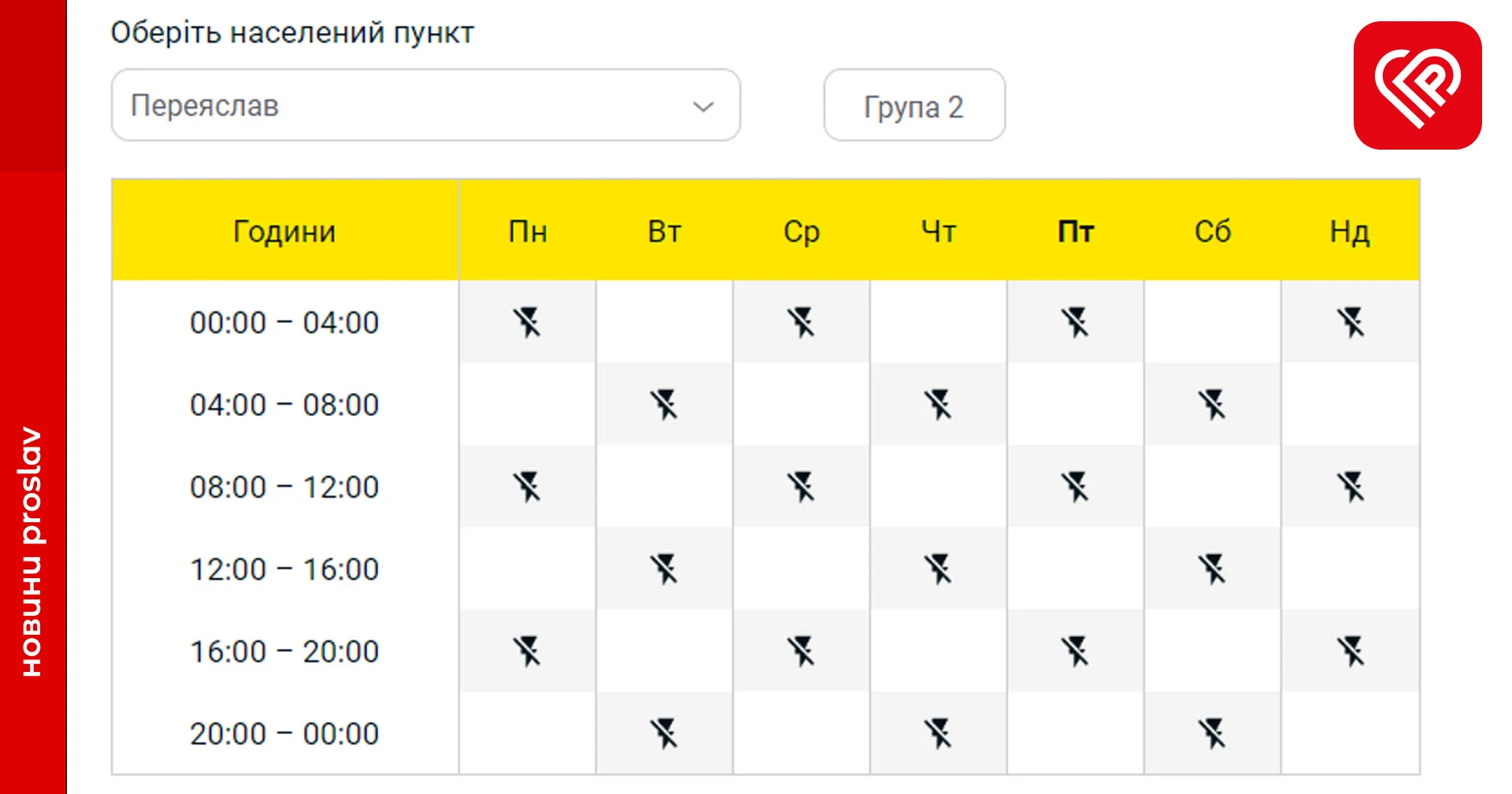Screen dimensions: 1512x794
Task: Click Wednesday 08:00 – 12:00 outage icon
Action: point(802,487)
